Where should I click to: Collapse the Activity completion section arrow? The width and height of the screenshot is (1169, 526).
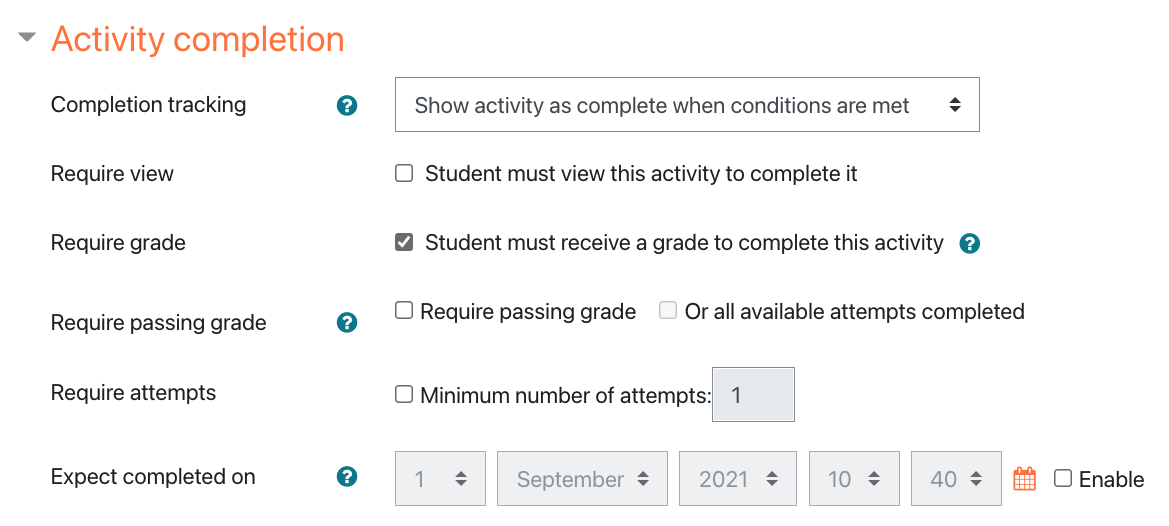[x=28, y=37]
